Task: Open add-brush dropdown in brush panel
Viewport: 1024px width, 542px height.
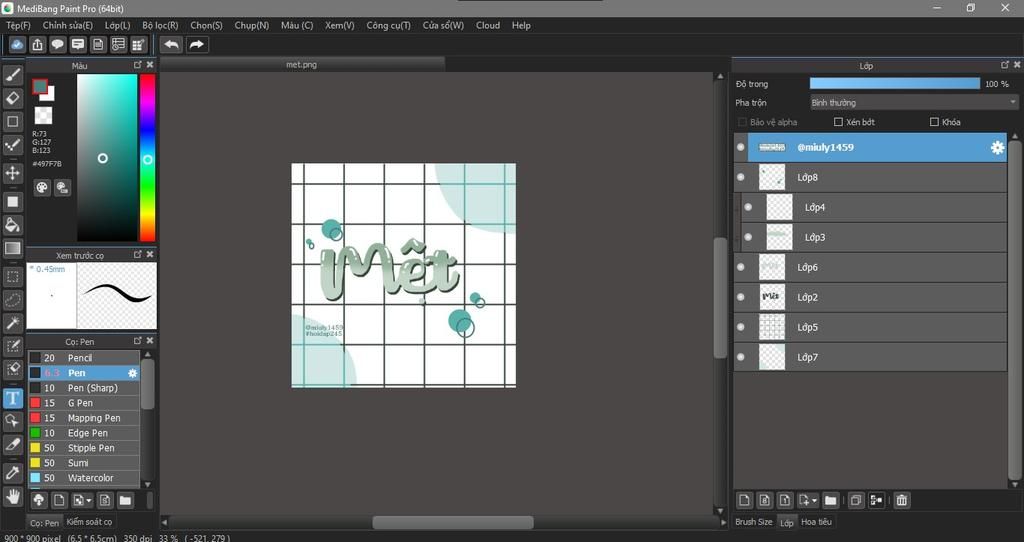Action: (x=89, y=501)
